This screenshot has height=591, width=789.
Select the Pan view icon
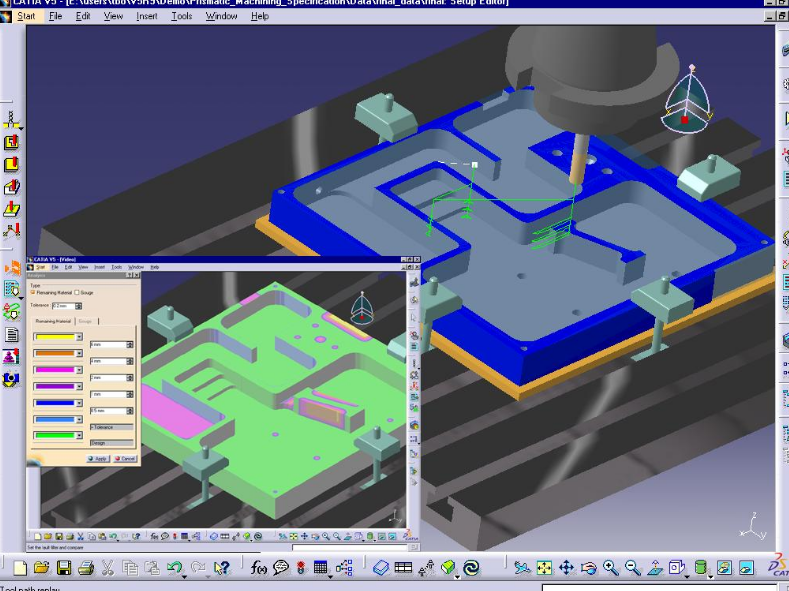[566, 568]
